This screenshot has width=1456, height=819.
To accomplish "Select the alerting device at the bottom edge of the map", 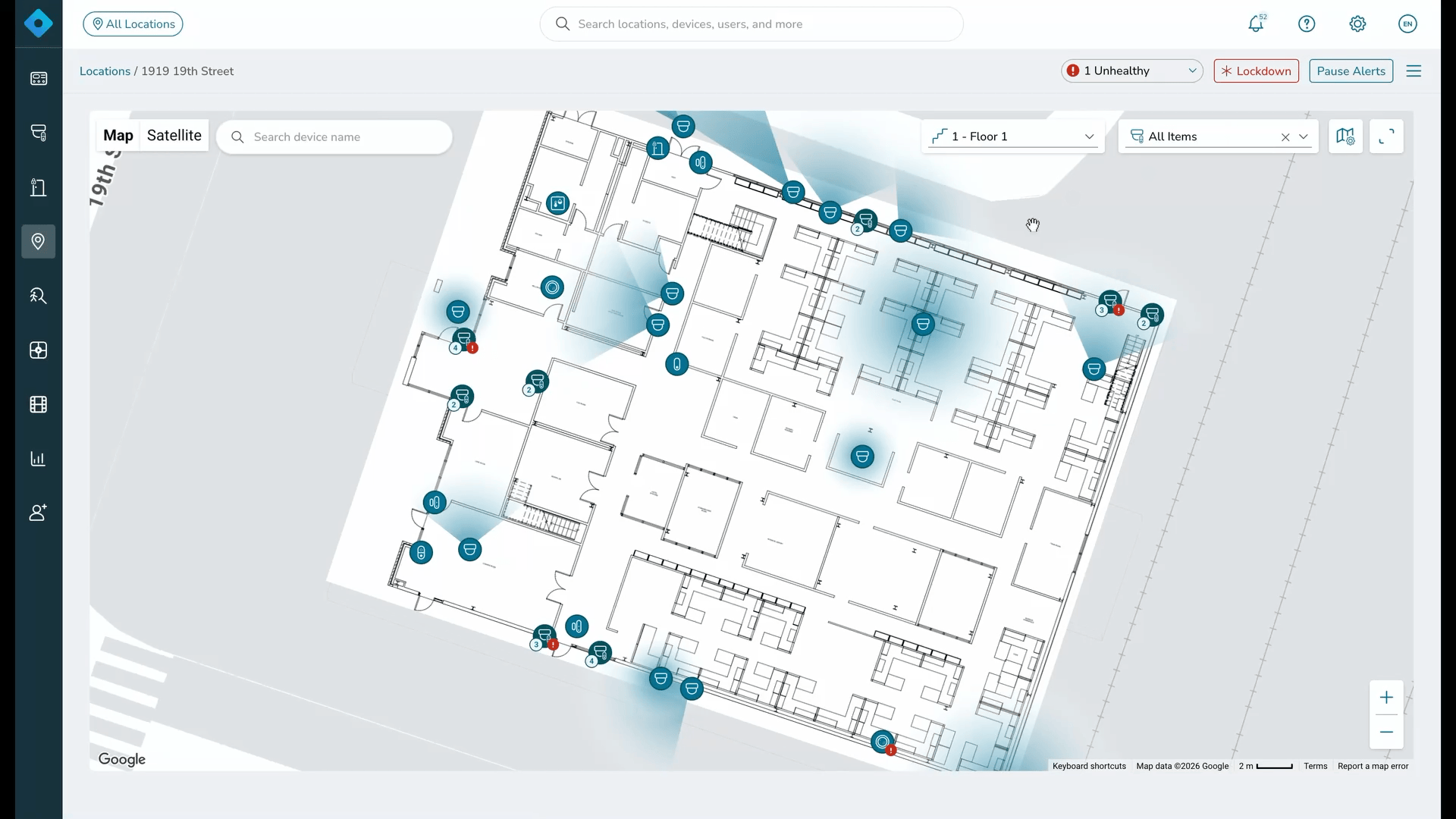I will (883, 742).
